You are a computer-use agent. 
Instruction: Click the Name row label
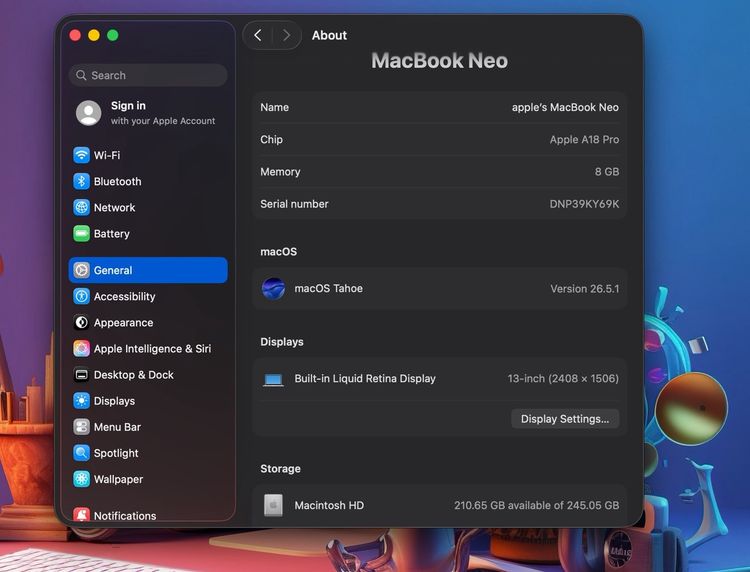pyautogui.click(x=275, y=107)
